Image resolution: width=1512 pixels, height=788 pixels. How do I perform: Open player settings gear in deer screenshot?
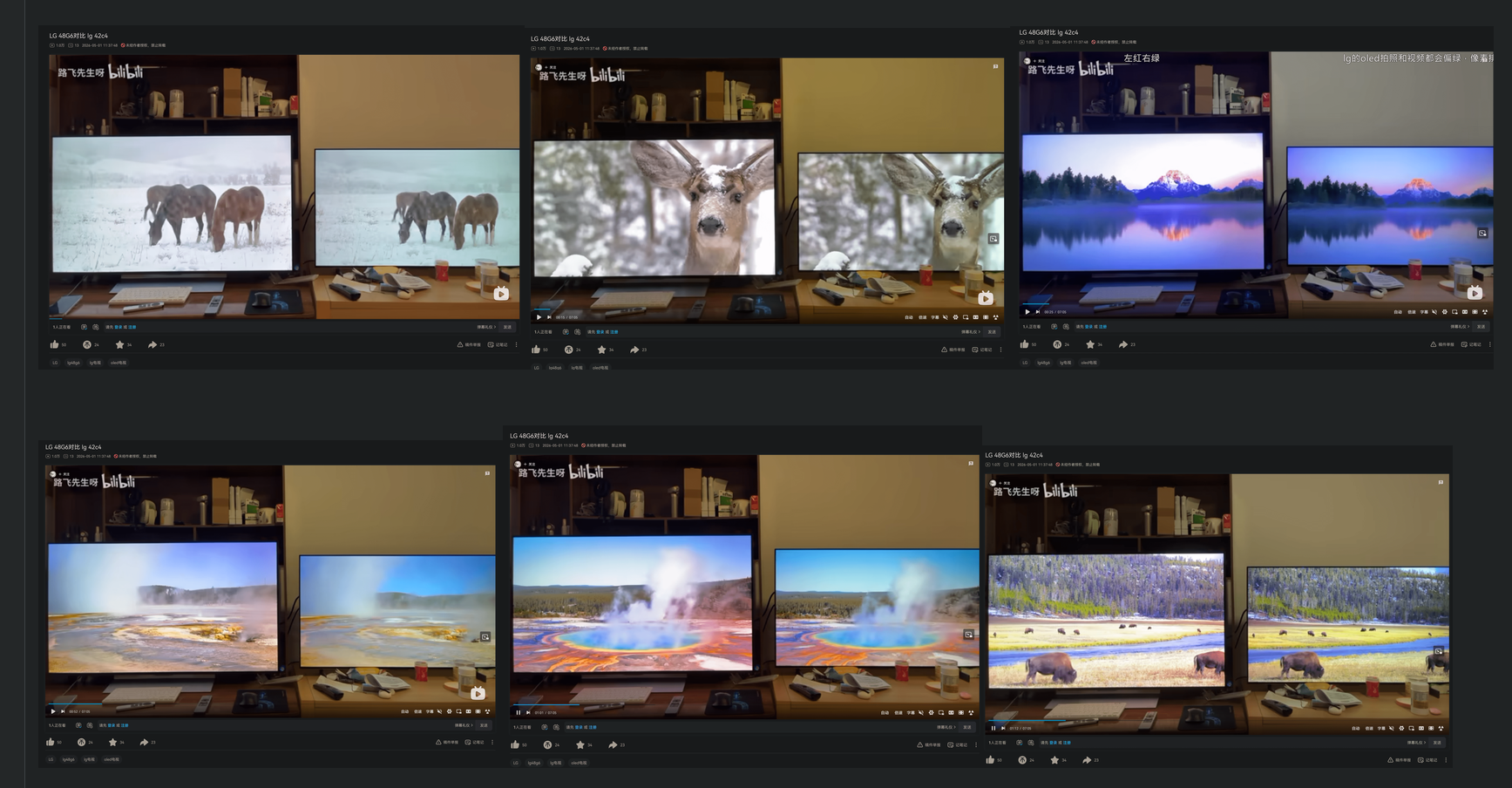[x=955, y=317]
